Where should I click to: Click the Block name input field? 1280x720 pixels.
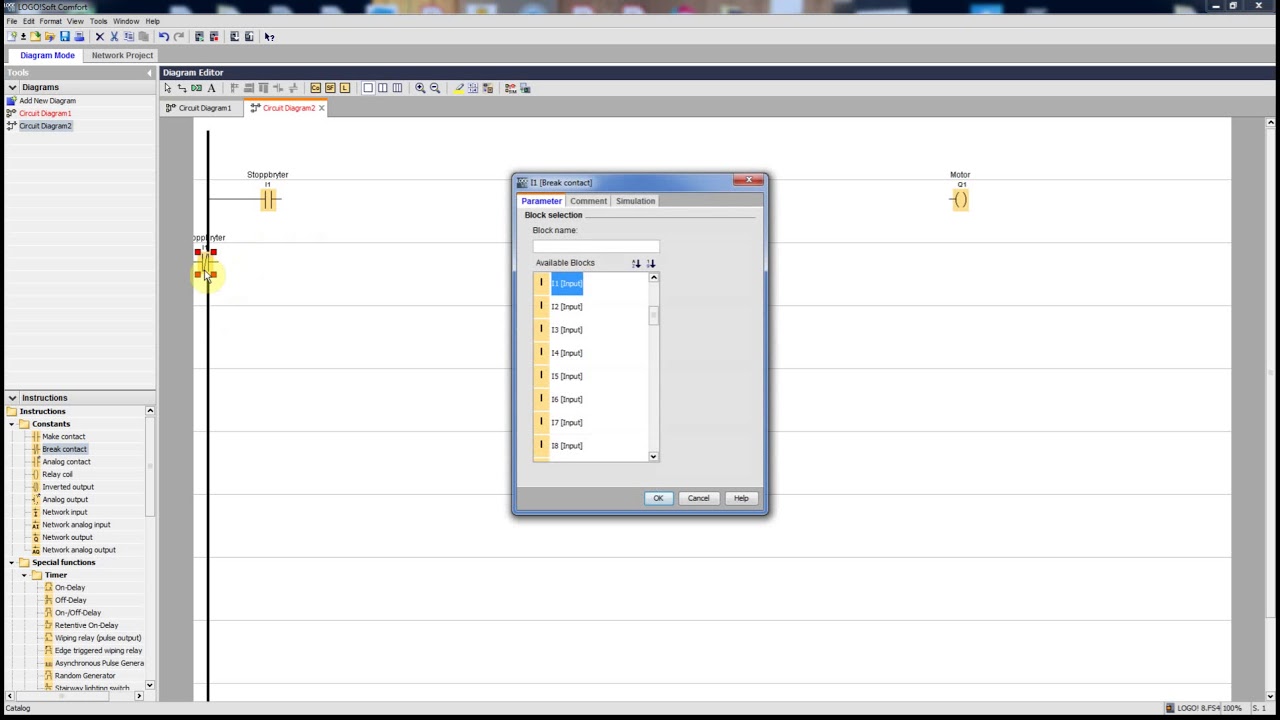click(x=596, y=246)
